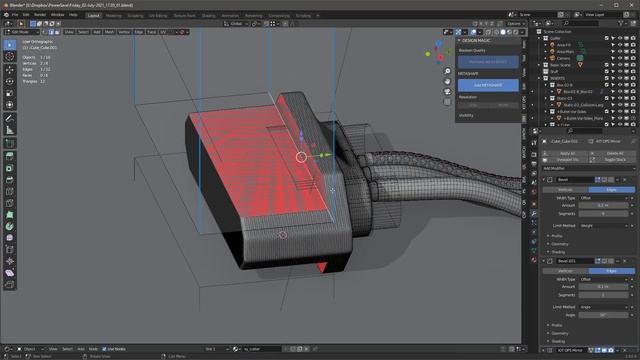
Task: Open the Edit Mode dropdown
Action: click(22, 32)
